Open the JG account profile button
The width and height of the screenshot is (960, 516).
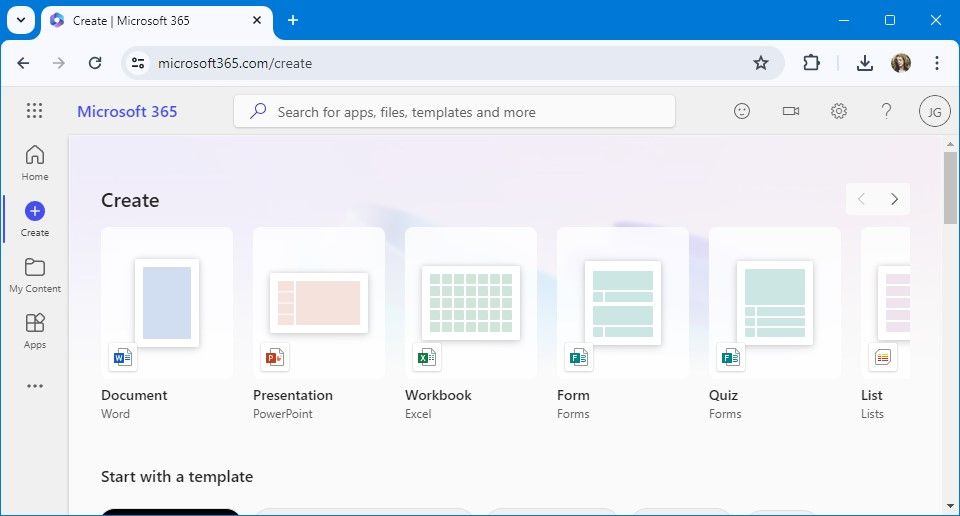pyautogui.click(x=934, y=111)
